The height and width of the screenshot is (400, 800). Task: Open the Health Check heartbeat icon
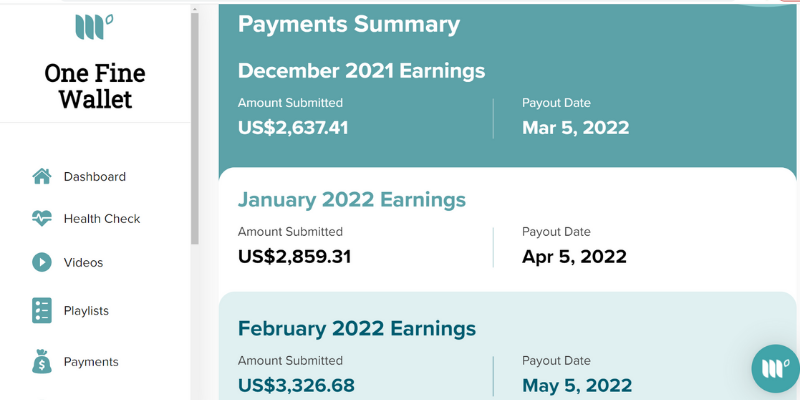click(x=42, y=218)
